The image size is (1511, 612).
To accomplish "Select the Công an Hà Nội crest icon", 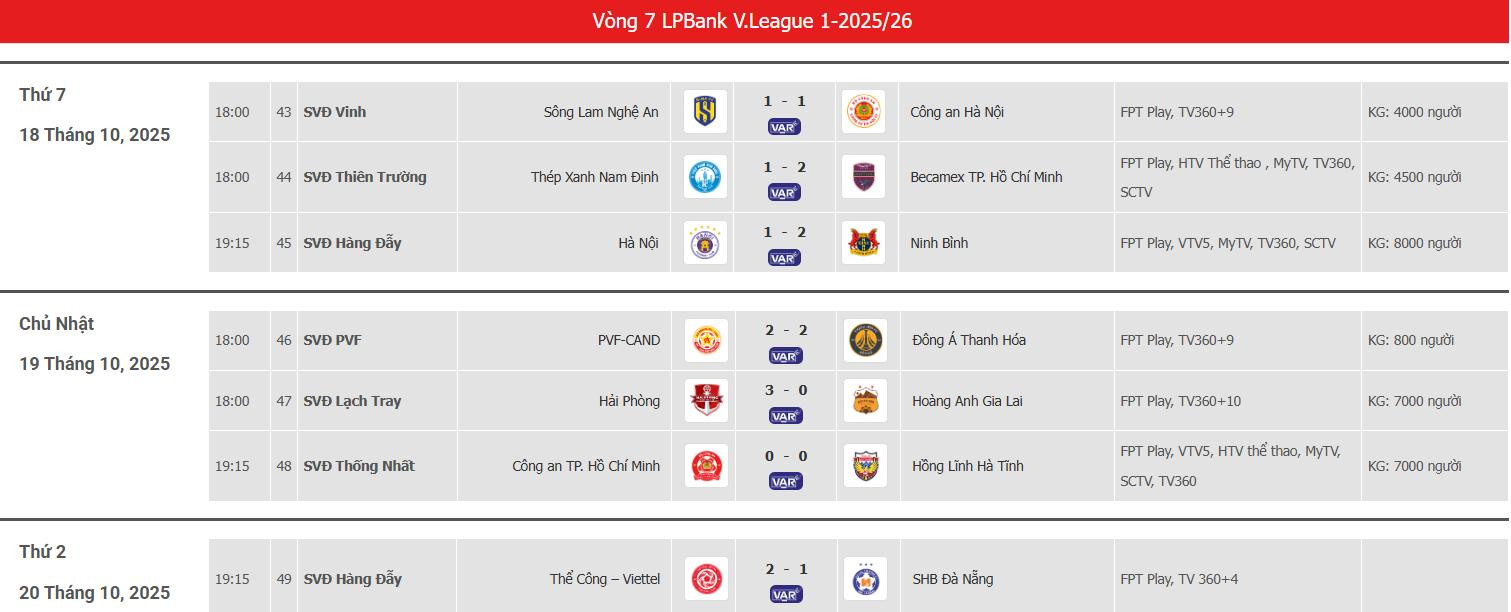I will coord(865,111).
